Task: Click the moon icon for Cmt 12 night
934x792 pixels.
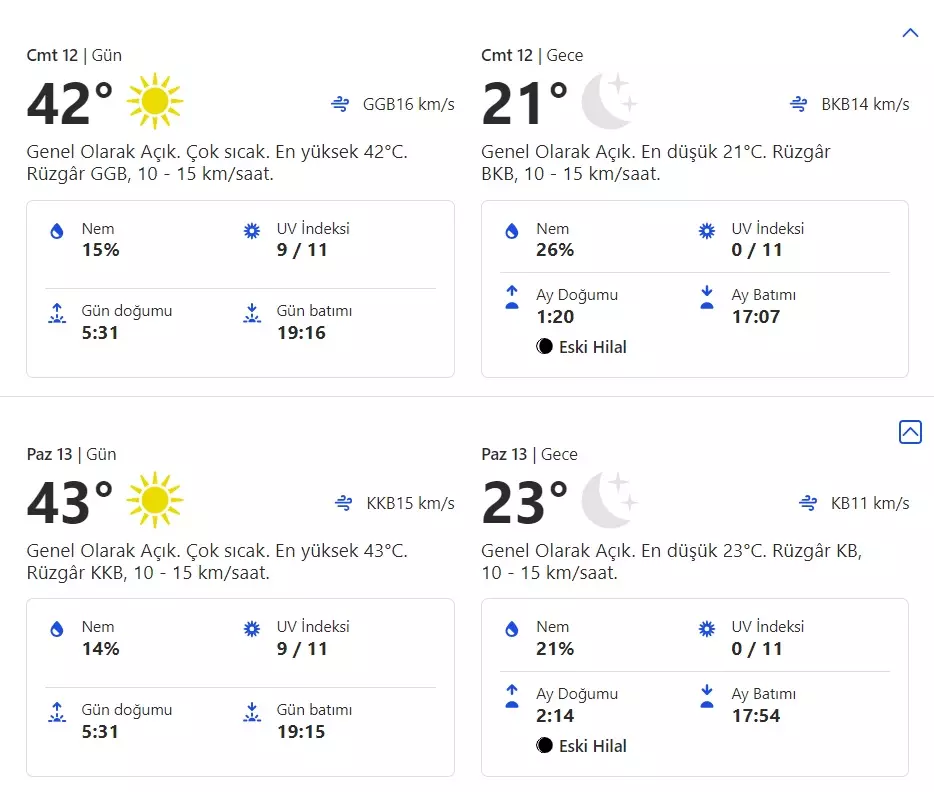Action: click(609, 101)
